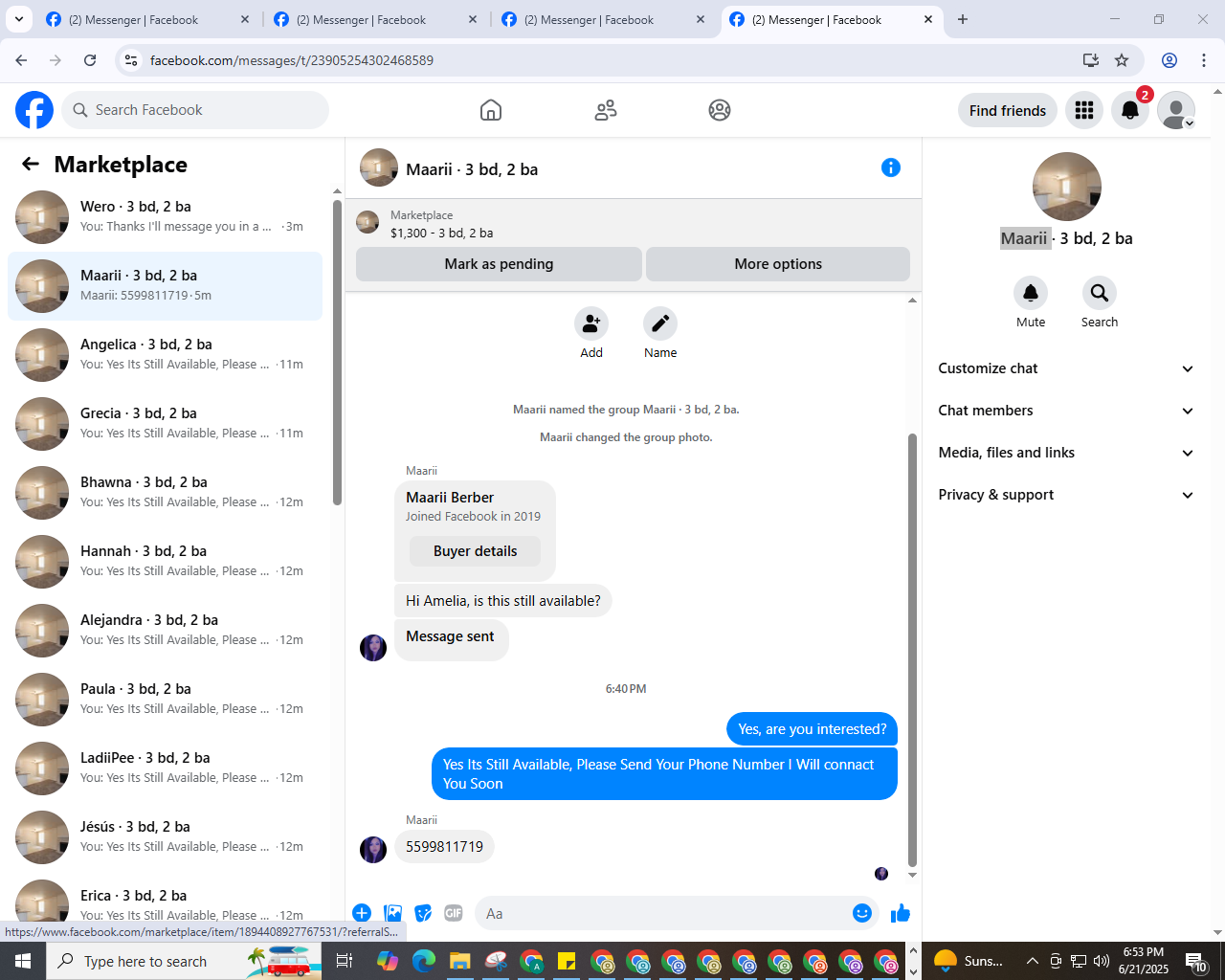Click More options button
The image size is (1225, 980).
(x=778, y=264)
